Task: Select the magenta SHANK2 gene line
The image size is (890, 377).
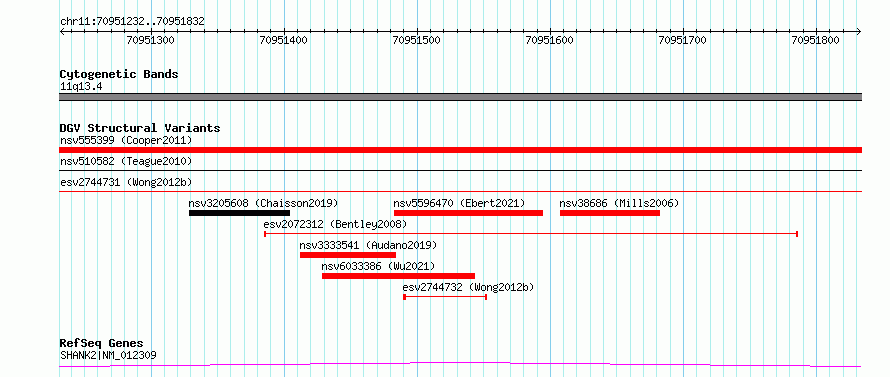Action: [460, 365]
